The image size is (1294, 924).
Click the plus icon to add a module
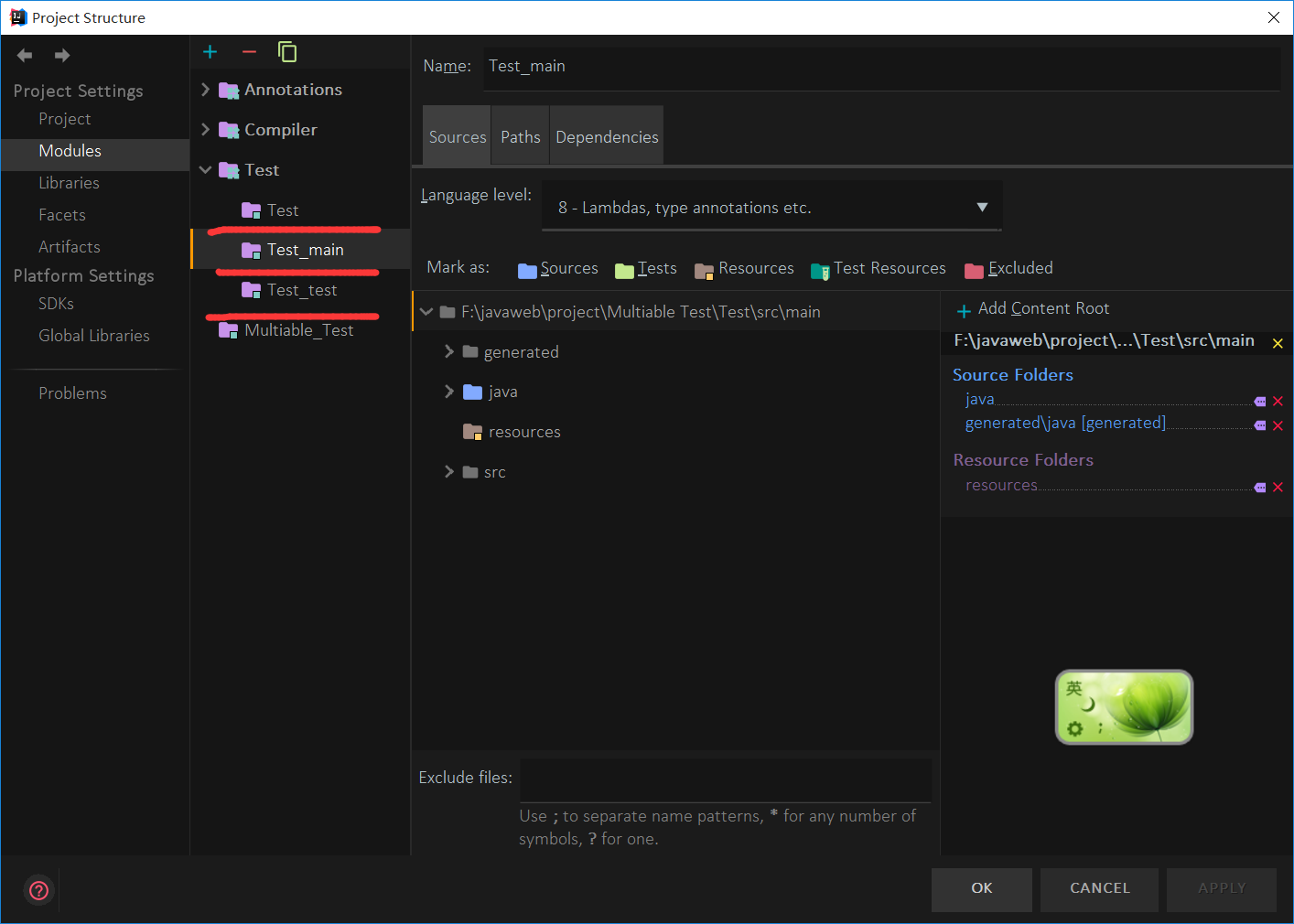pos(210,52)
